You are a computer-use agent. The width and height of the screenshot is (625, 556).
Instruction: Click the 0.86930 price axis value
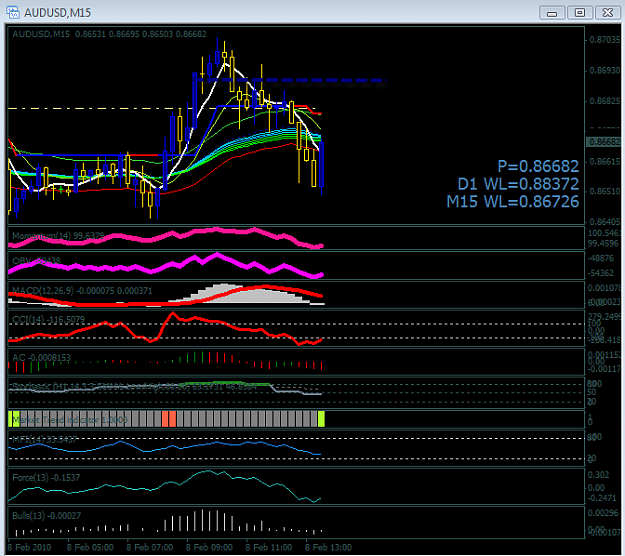605,70
